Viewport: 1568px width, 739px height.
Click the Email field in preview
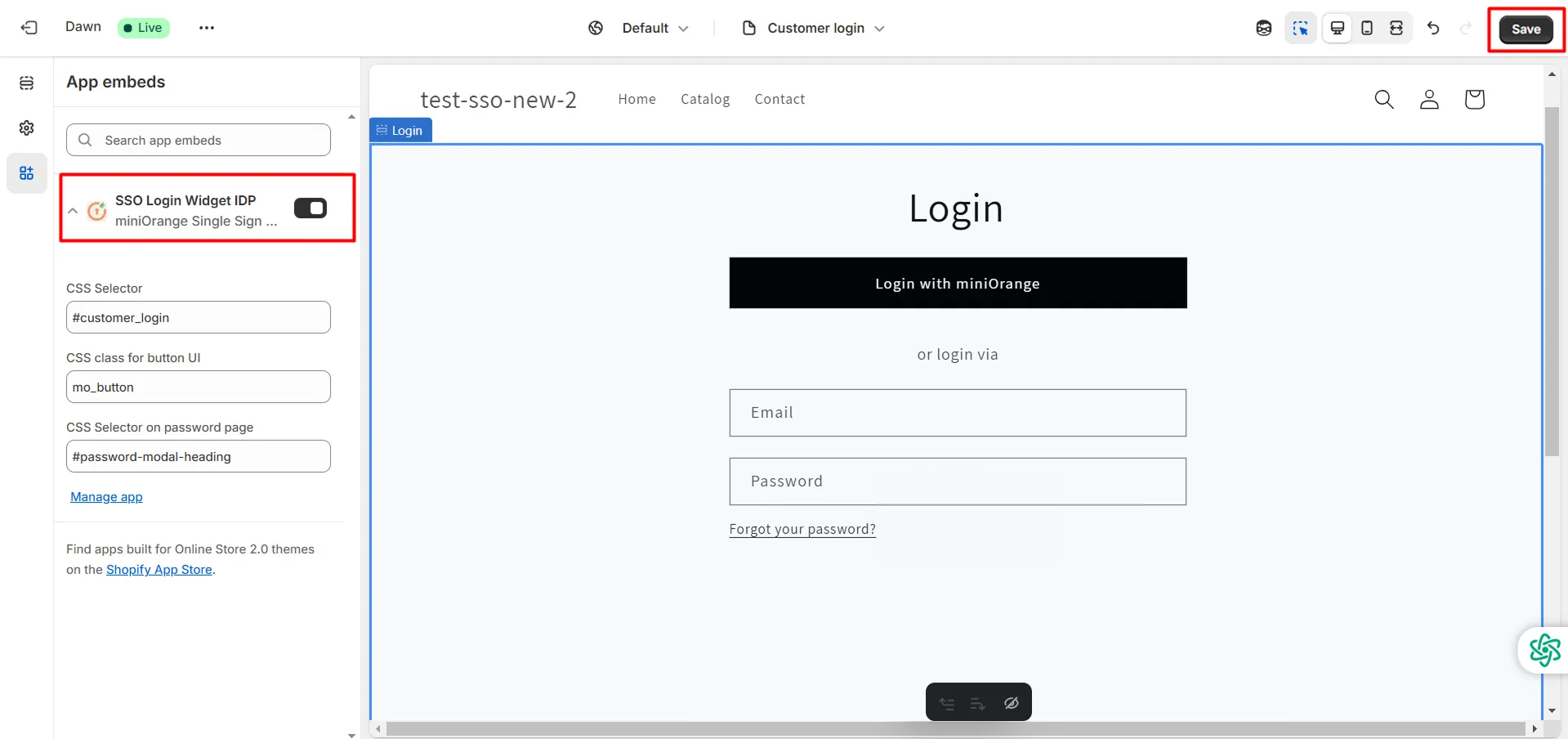(958, 413)
